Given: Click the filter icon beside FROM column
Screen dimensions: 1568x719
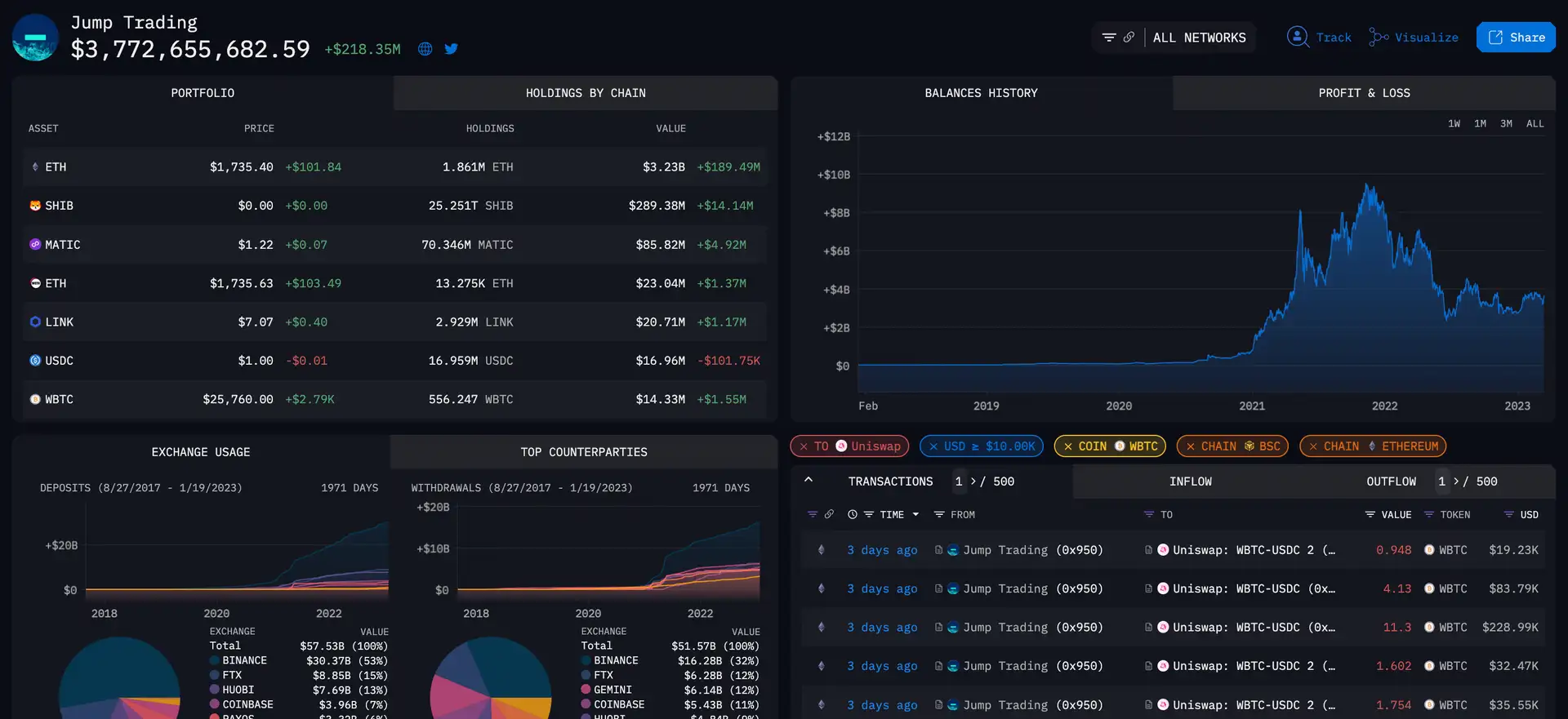Looking at the screenshot, I should [939, 515].
